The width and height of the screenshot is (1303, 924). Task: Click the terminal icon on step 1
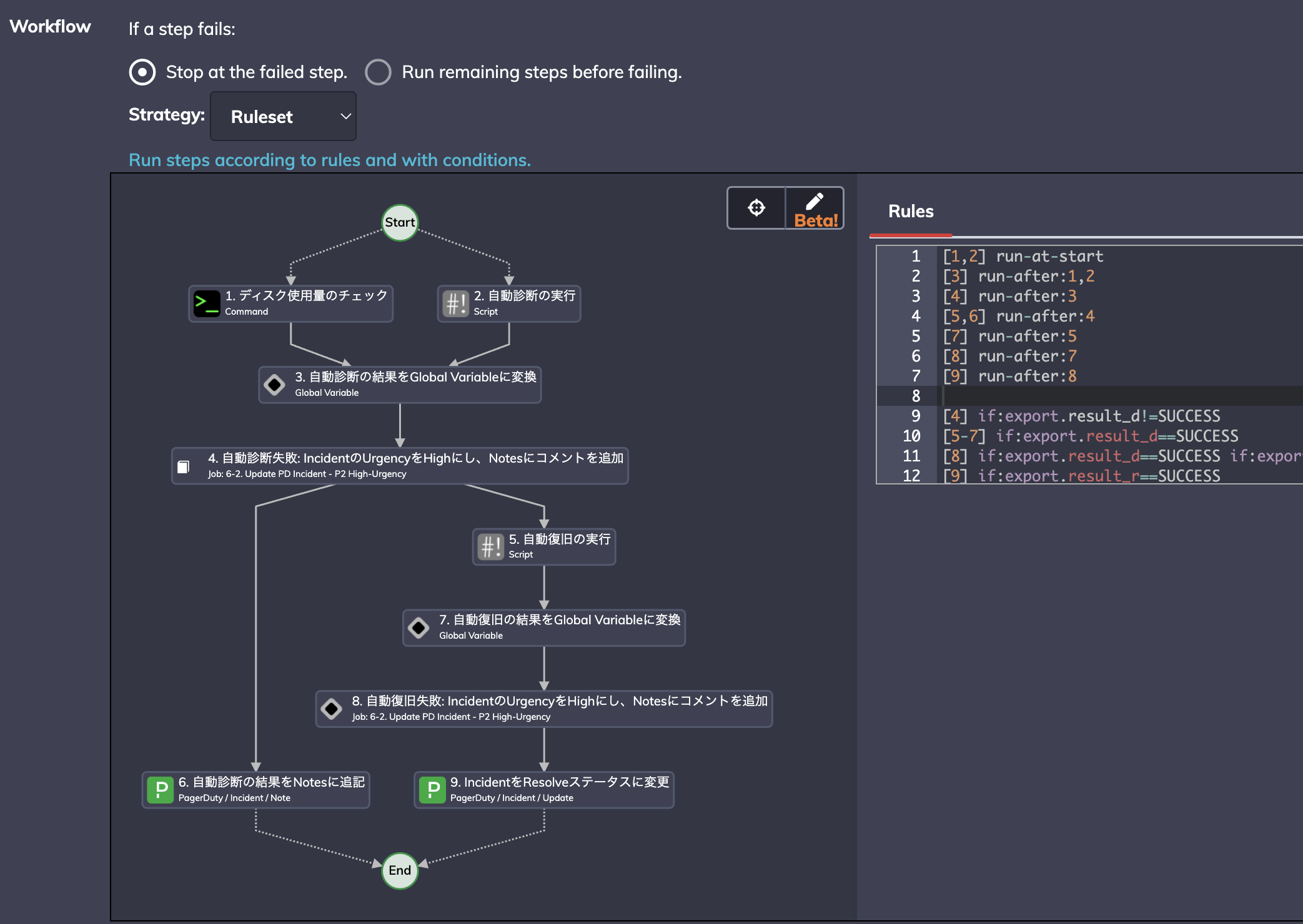206,303
